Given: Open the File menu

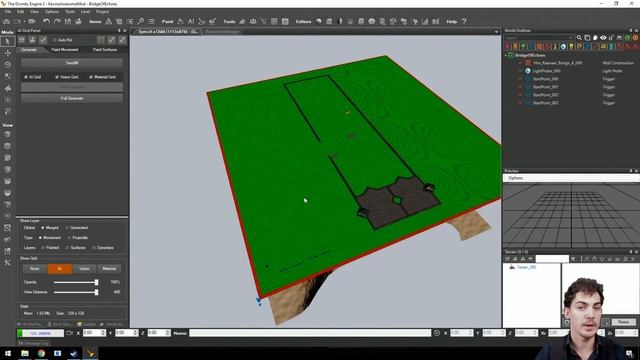Looking at the screenshot, I should pos(8,11).
